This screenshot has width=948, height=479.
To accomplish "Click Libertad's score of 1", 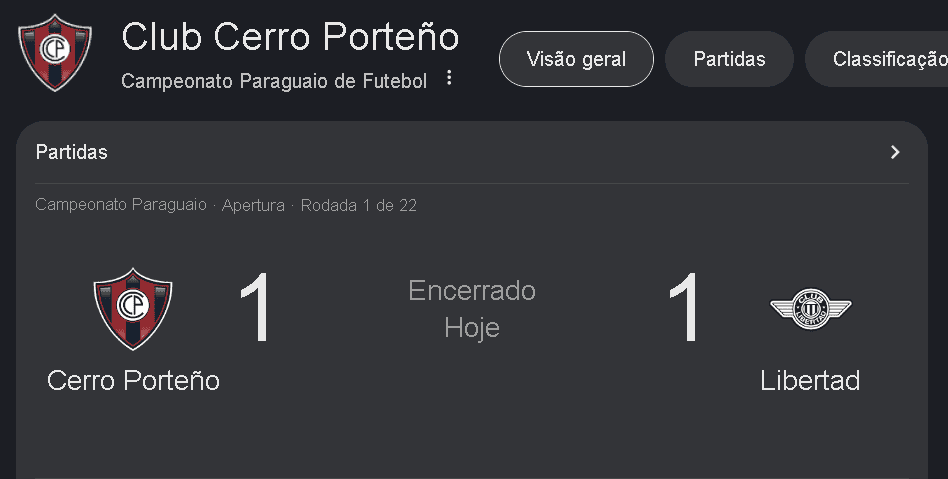I will [x=686, y=310].
